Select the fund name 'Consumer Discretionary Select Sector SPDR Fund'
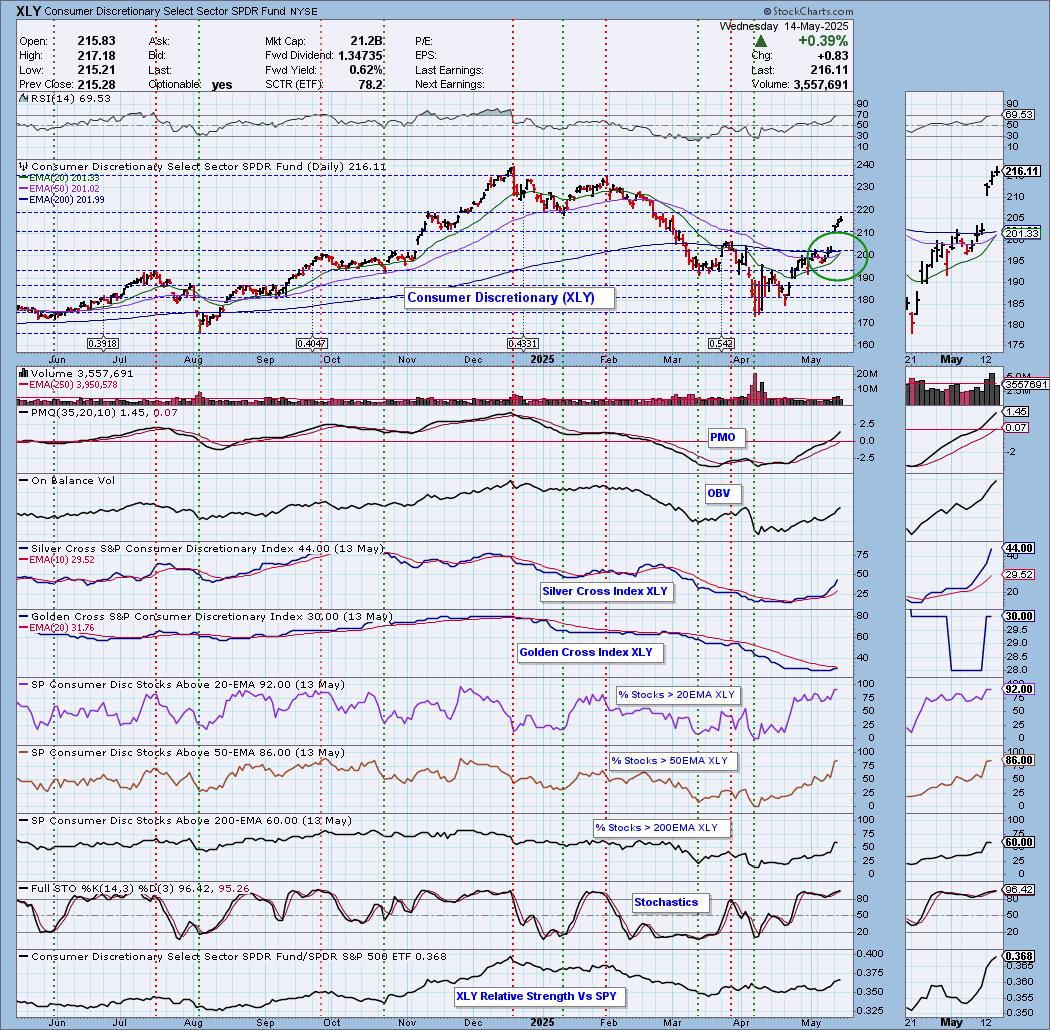The width and height of the screenshot is (1050, 1030). (165, 11)
